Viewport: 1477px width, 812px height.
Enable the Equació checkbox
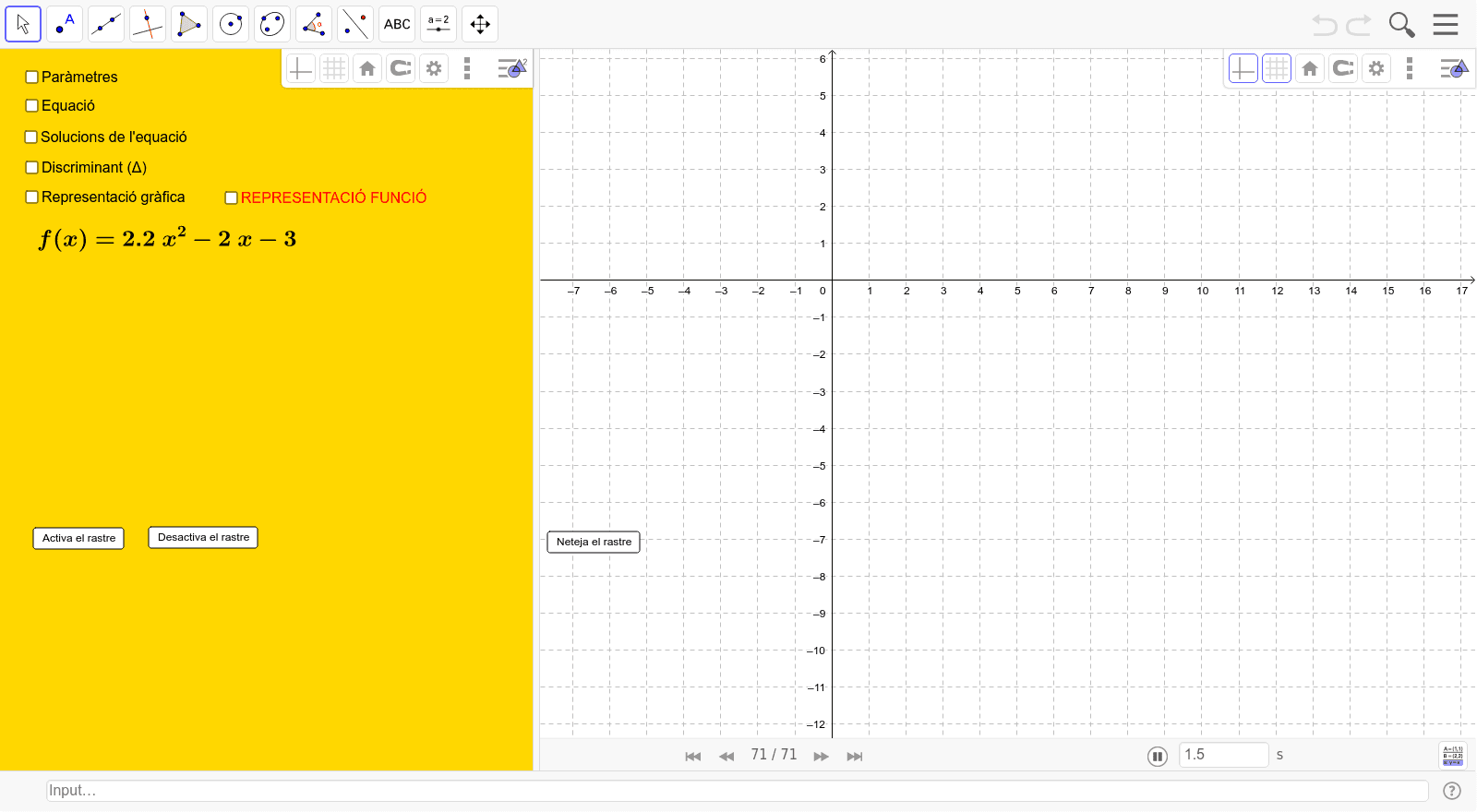[x=31, y=106]
